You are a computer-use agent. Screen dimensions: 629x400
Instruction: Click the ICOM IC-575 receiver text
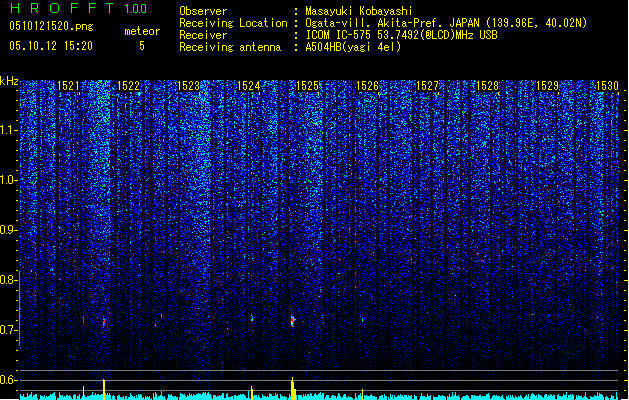click(x=401, y=35)
